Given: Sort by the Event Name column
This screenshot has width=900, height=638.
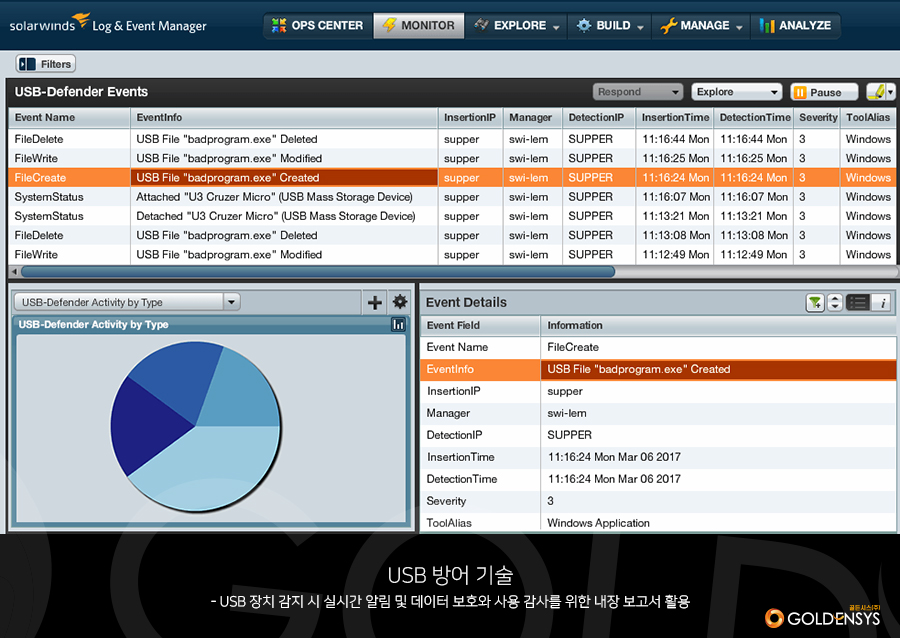Looking at the screenshot, I should point(69,118).
